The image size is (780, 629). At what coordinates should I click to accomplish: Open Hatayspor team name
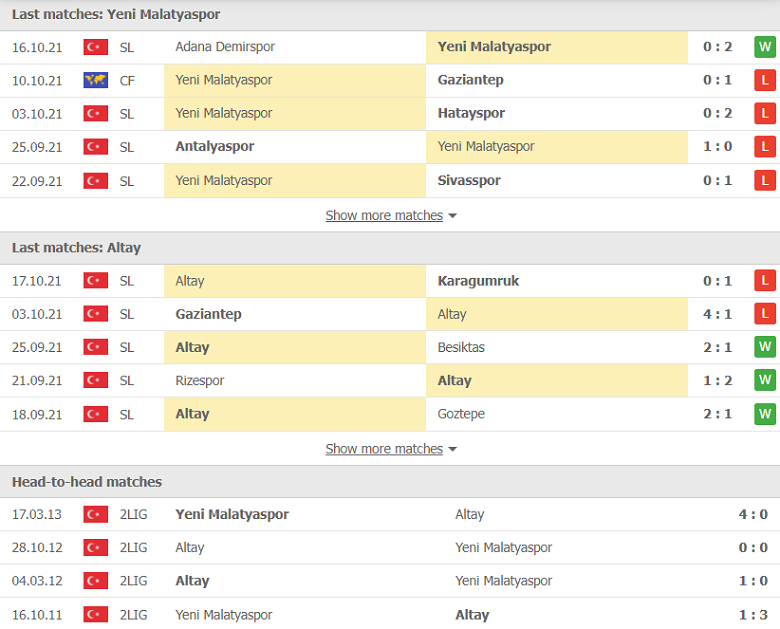point(471,113)
